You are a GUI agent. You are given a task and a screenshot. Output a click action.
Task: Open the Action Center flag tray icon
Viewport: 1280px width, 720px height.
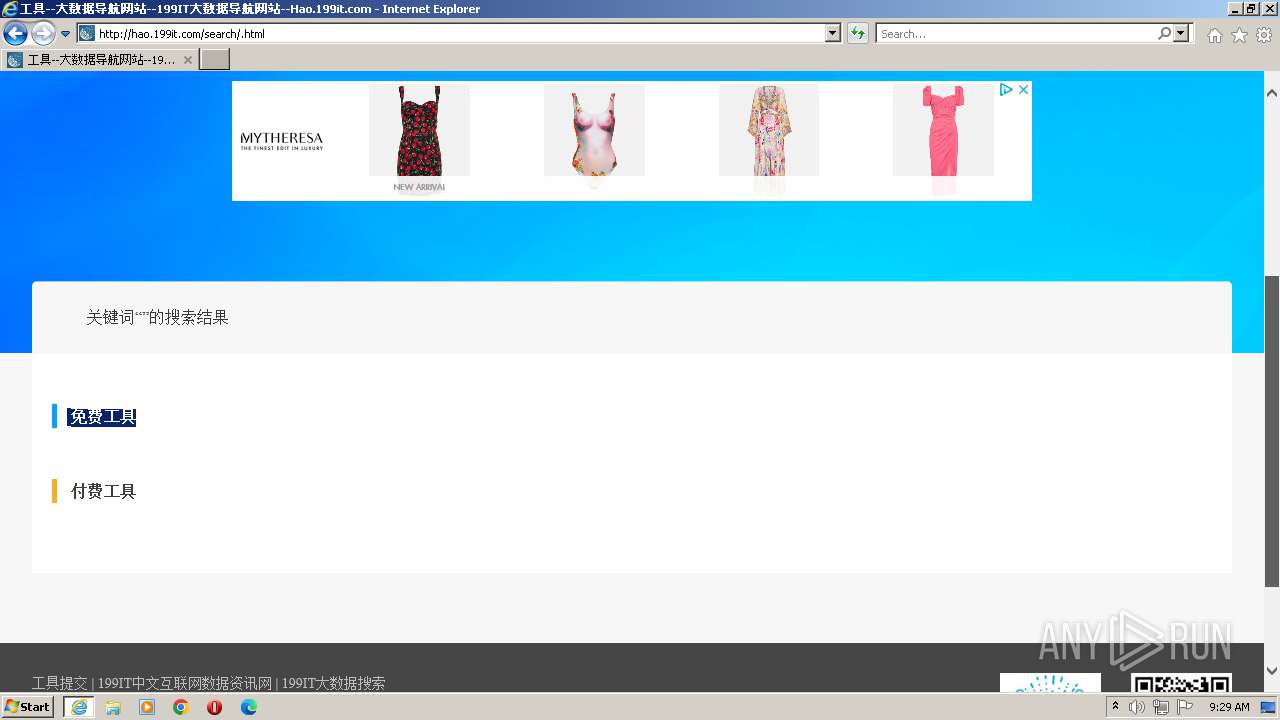[x=1185, y=707]
